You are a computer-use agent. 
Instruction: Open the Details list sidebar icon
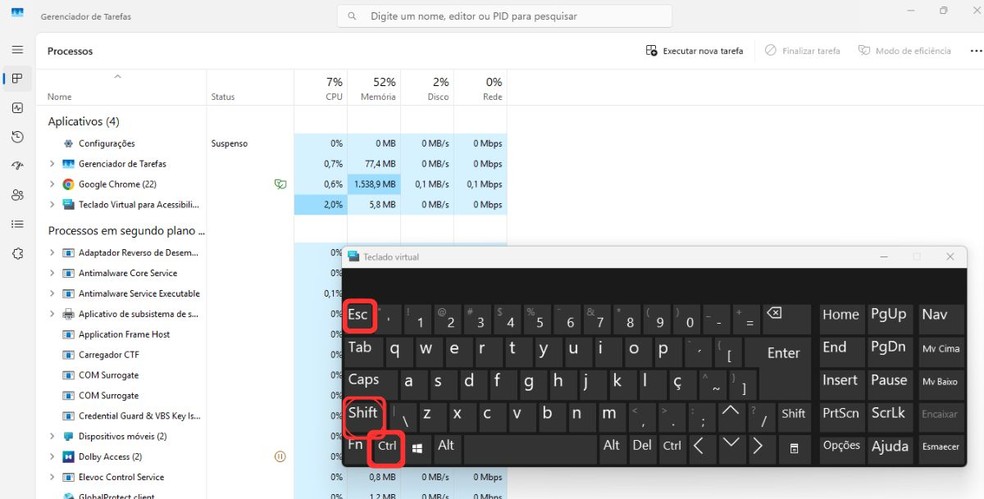click(x=18, y=224)
